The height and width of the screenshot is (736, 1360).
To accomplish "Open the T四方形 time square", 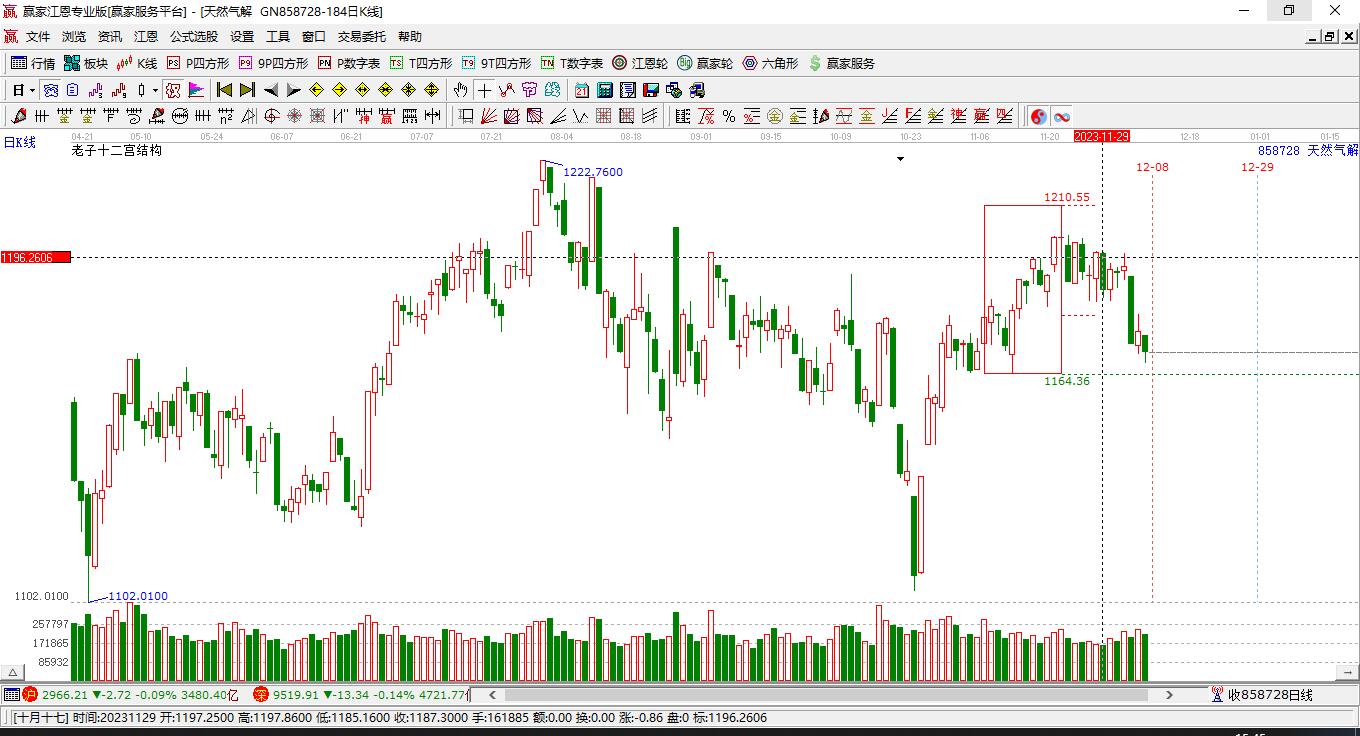I will [x=421, y=63].
